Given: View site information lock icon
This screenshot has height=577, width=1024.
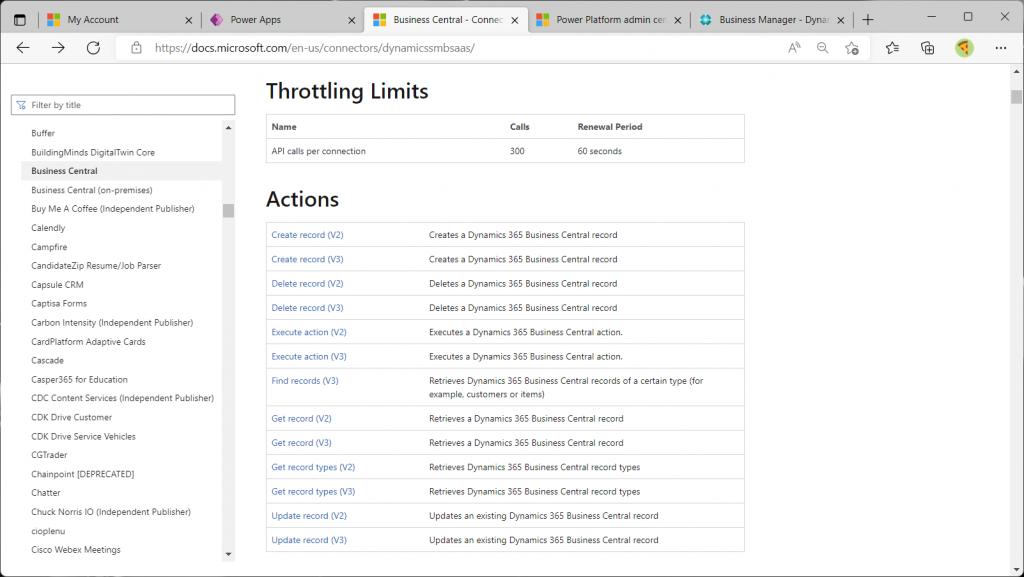Looking at the screenshot, I should point(136,48).
